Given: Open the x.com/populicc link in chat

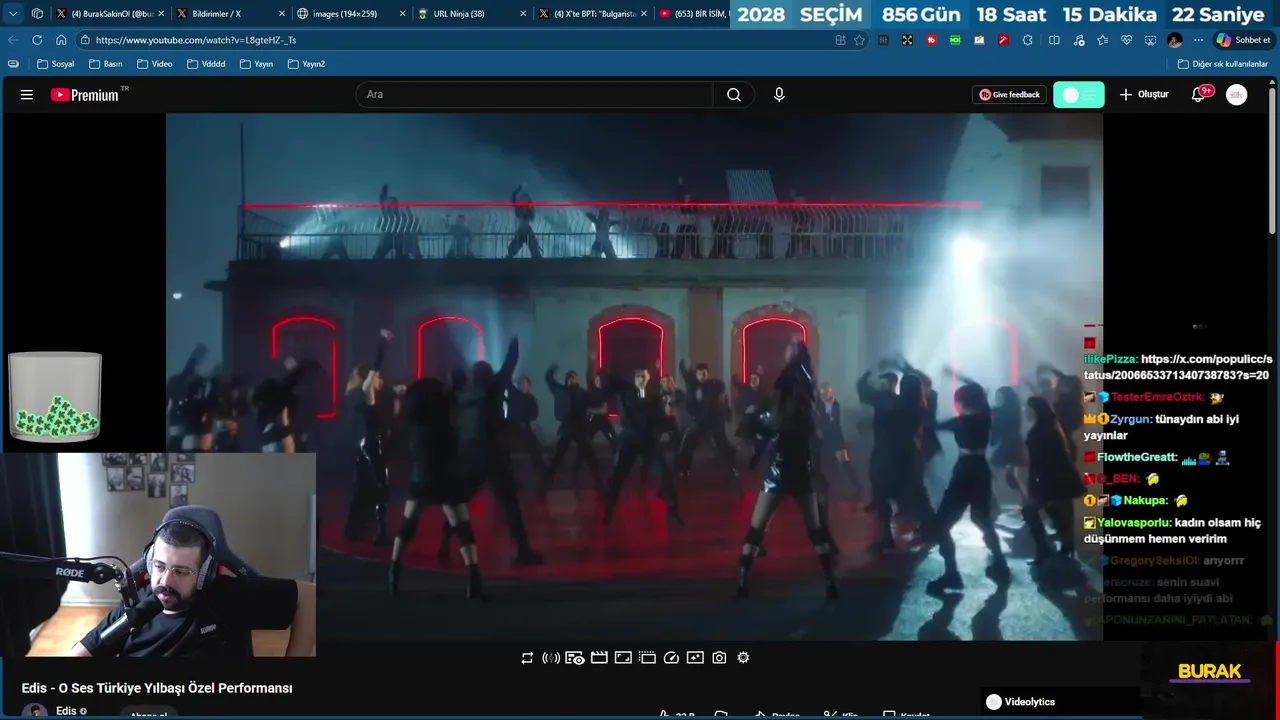Looking at the screenshot, I should point(1178,367).
